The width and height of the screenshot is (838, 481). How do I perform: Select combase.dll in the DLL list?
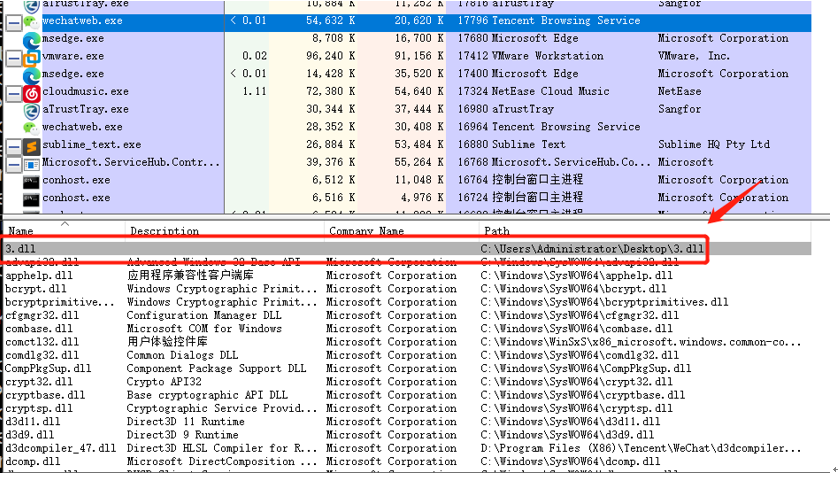click(x=38, y=328)
